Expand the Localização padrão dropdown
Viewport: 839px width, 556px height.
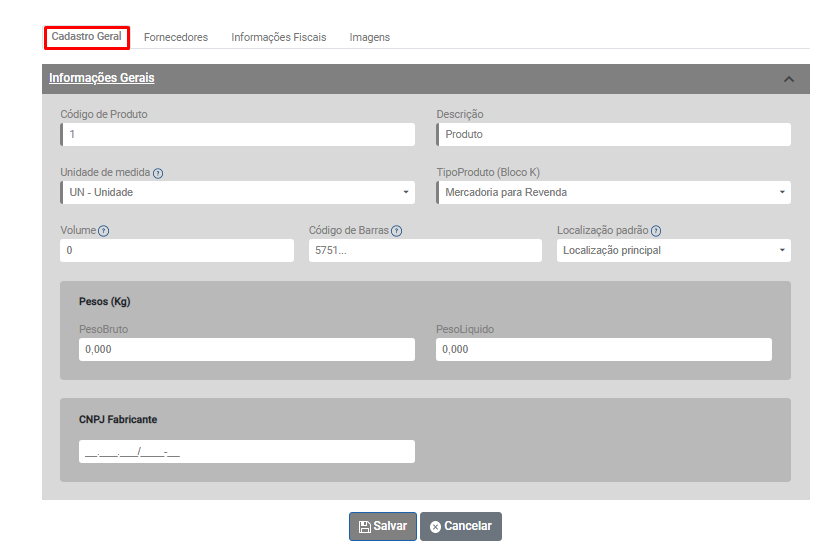pos(673,250)
